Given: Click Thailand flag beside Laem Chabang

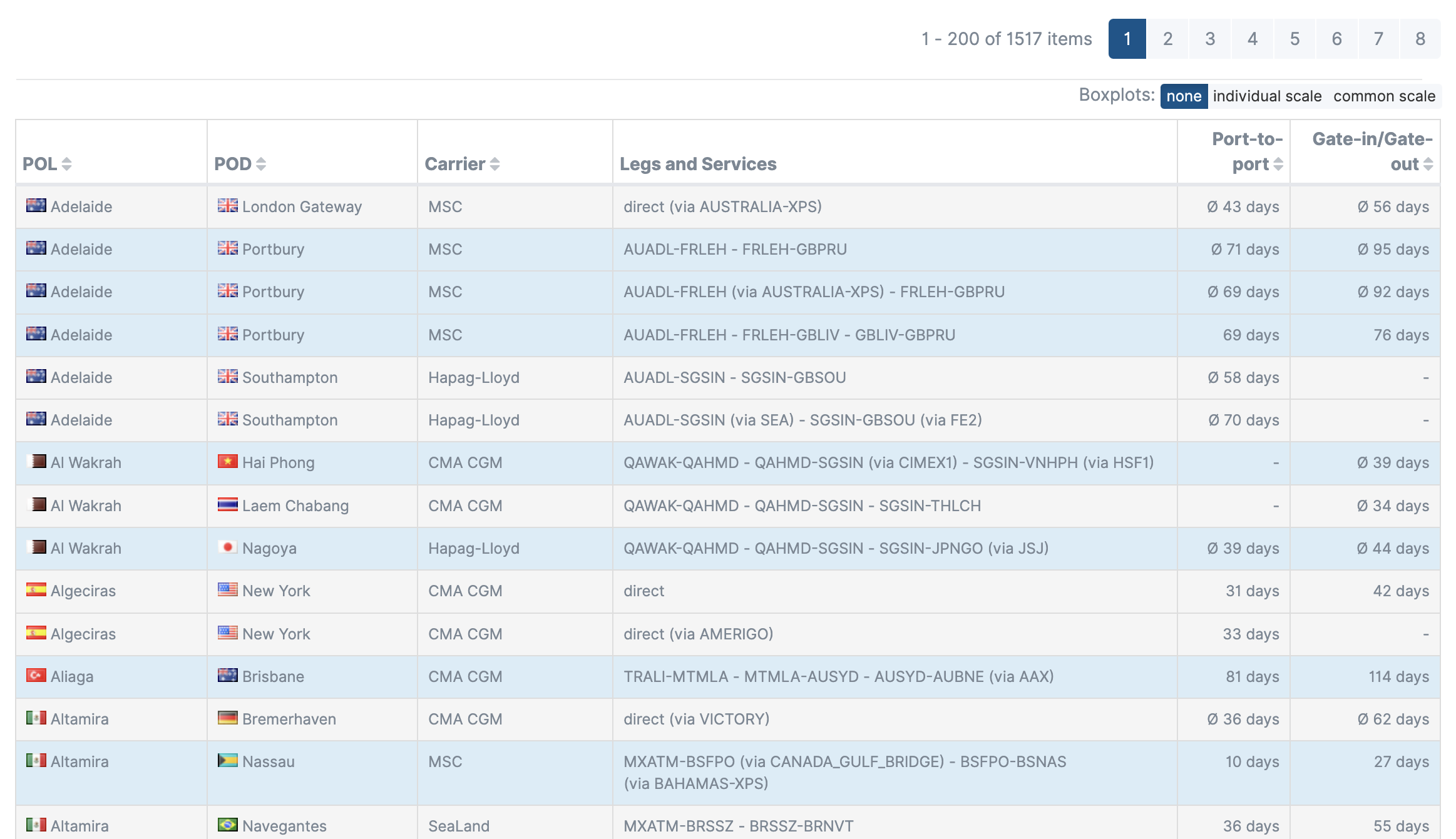Looking at the screenshot, I should [228, 504].
